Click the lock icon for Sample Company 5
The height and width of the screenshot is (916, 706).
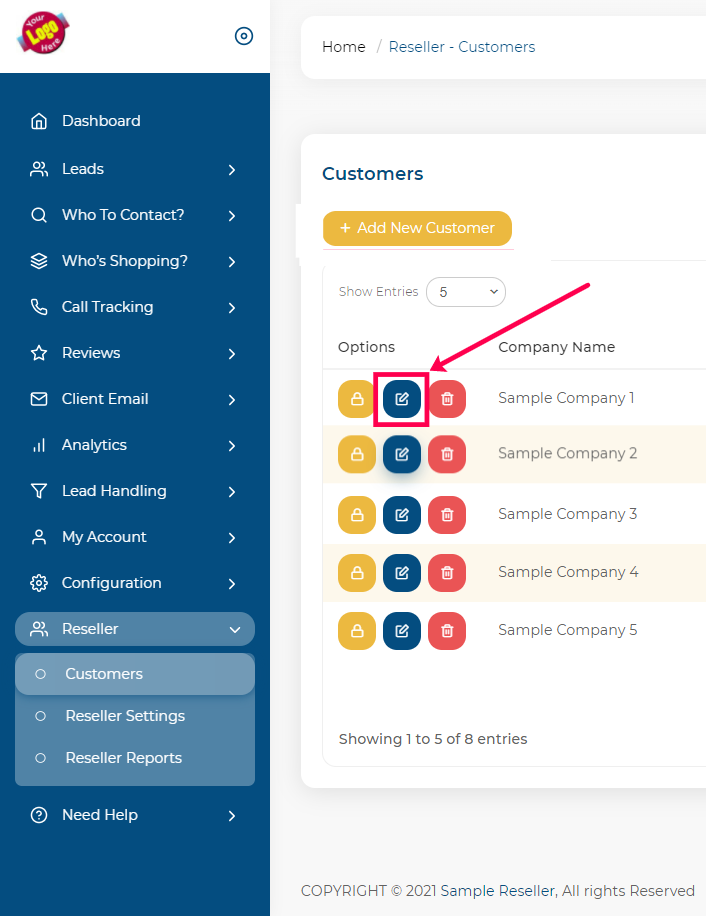pos(357,631)
